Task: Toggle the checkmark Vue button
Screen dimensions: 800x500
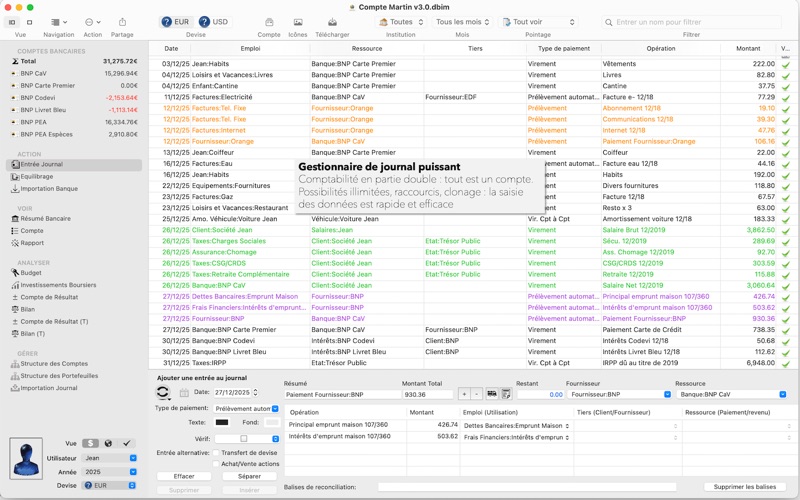Action: (127, 443)
